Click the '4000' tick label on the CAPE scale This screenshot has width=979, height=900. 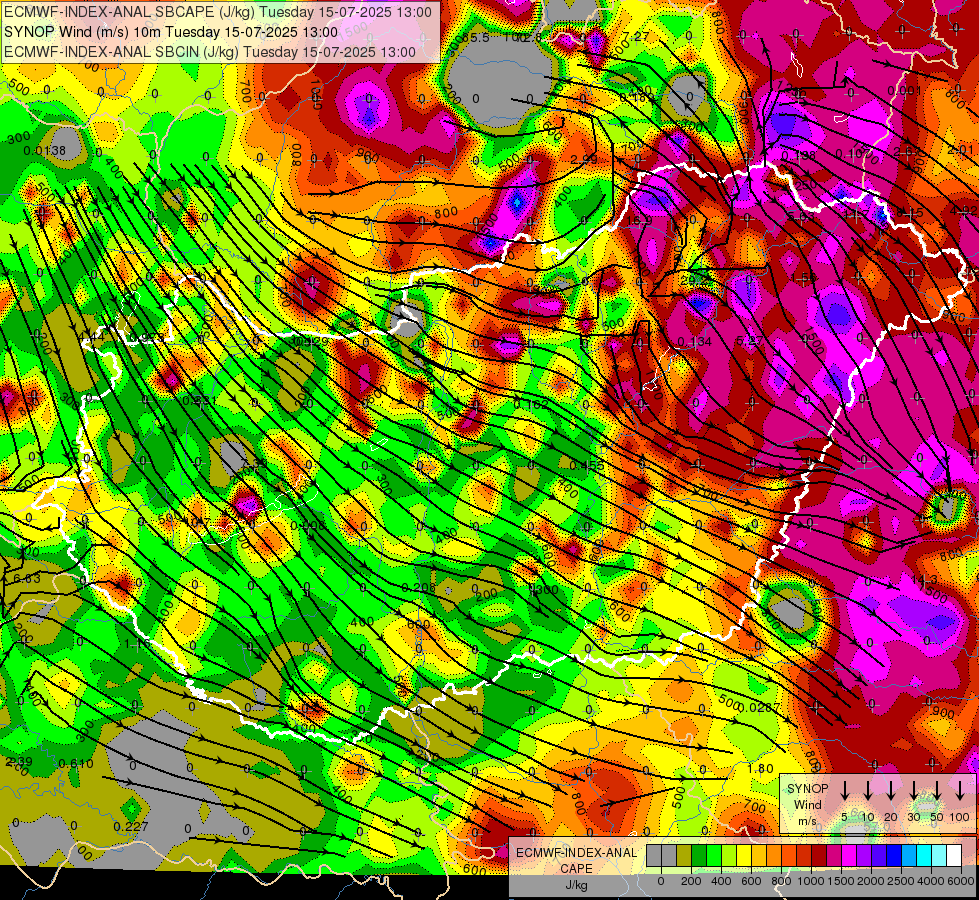click(931, 881)
